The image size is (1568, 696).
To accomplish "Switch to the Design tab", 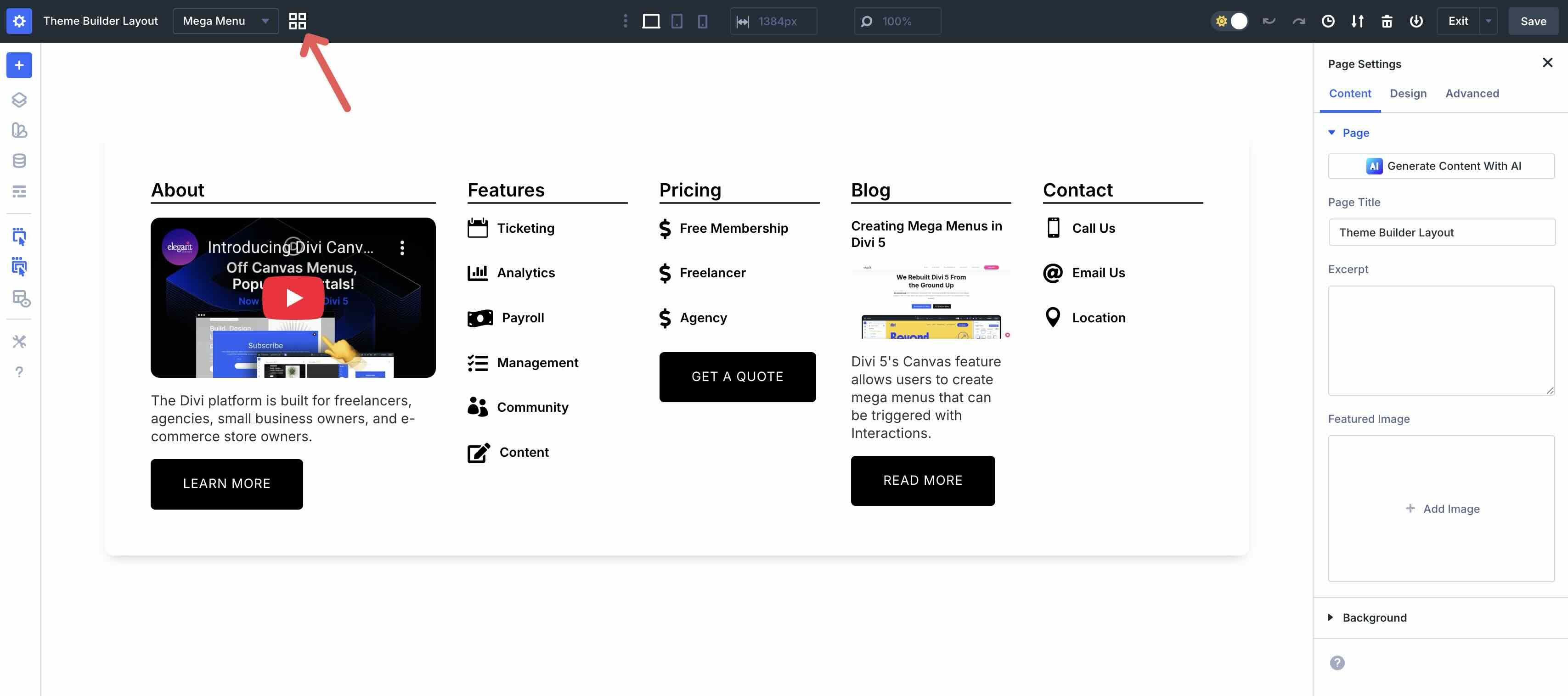I will tap(1408, 93).
